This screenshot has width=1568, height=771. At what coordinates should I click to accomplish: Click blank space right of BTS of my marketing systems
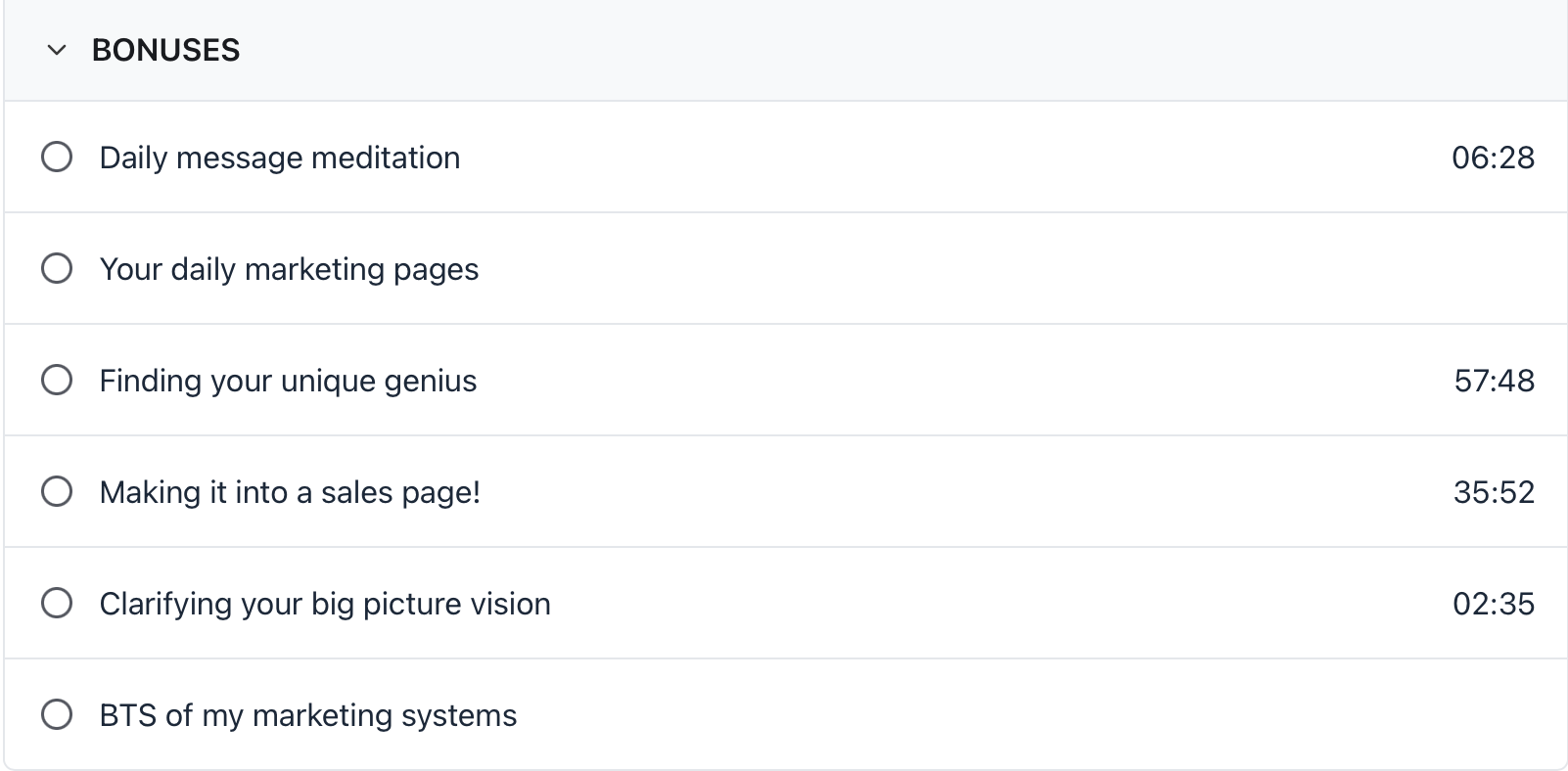(979, 715)
